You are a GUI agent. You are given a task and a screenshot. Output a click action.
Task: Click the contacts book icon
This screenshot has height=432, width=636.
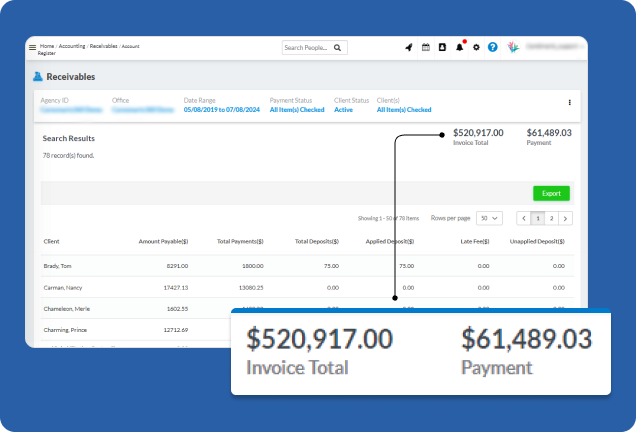click(442, 47)
